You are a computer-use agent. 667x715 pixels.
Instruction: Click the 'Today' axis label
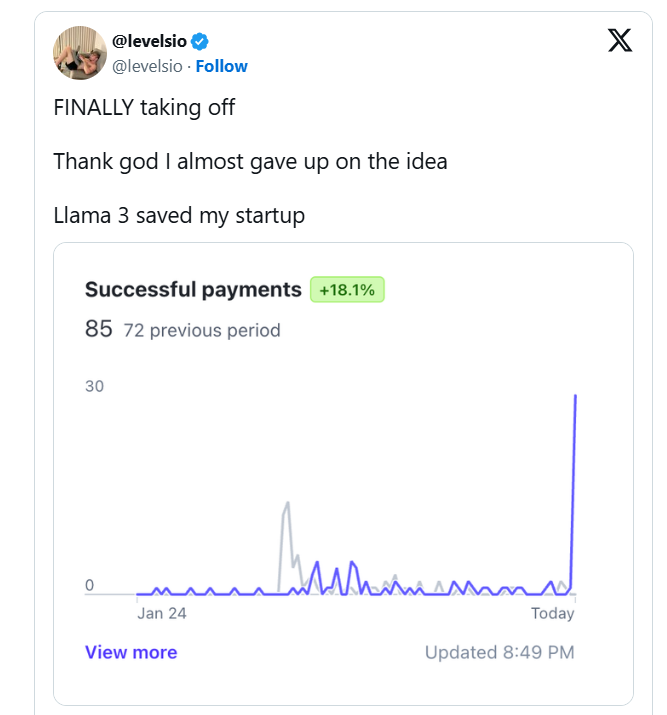pos(552,613)
